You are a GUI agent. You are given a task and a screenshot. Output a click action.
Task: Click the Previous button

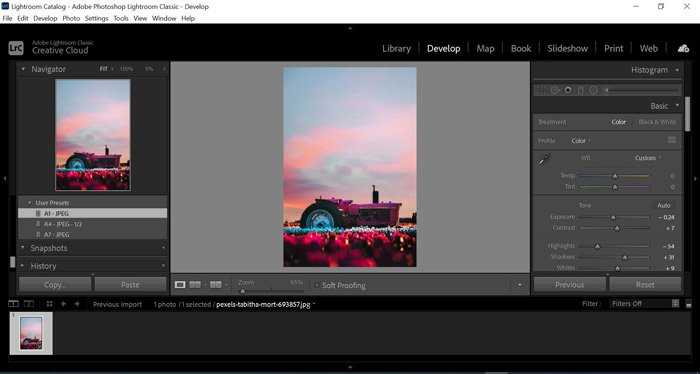(x=570, y=284)
